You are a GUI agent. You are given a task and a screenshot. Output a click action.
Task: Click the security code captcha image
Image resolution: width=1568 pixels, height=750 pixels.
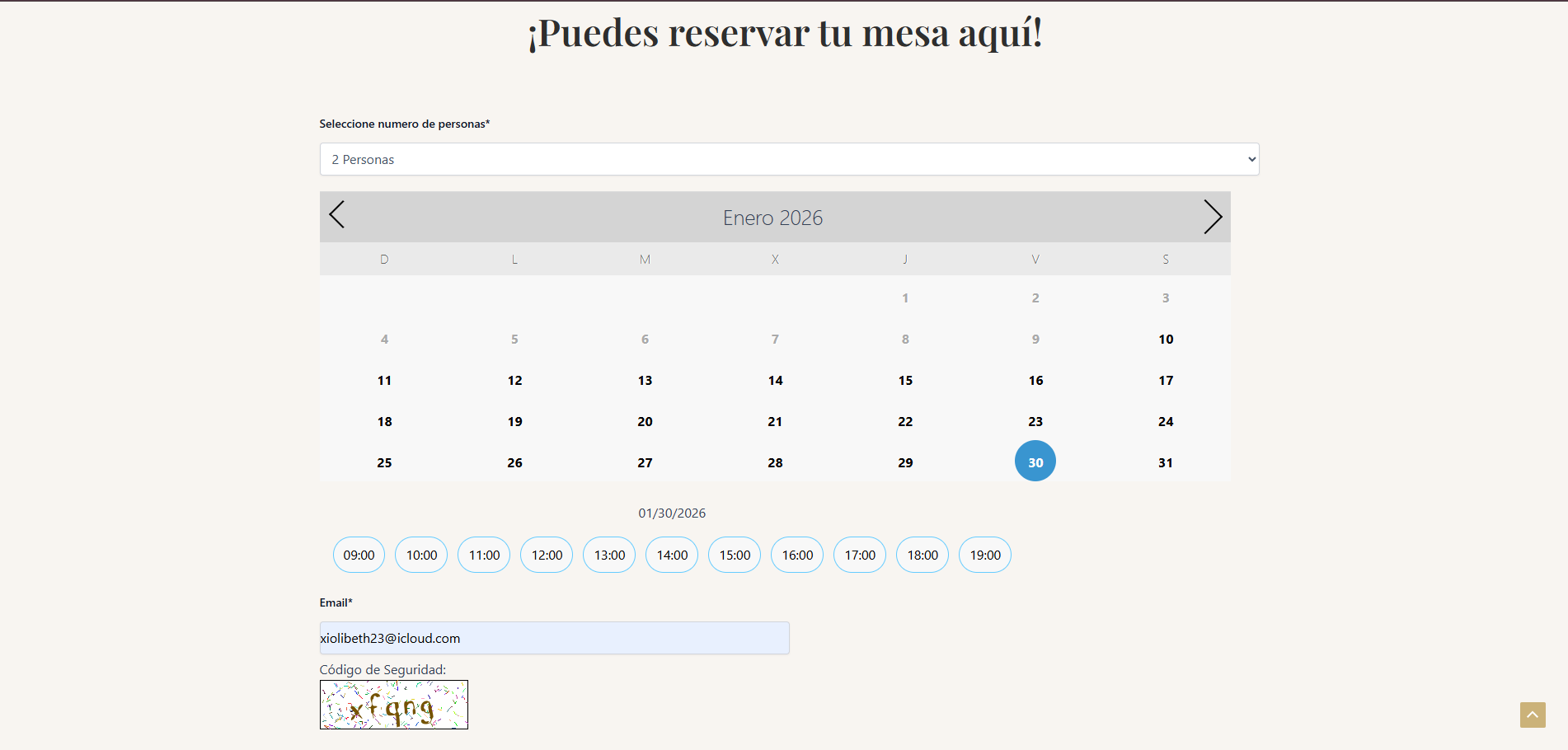[394, 705]
